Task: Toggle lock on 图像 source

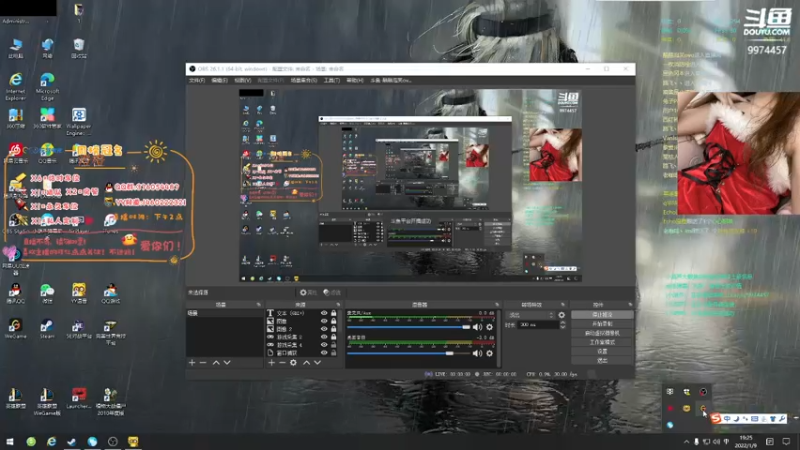Action: click(334, 321)
